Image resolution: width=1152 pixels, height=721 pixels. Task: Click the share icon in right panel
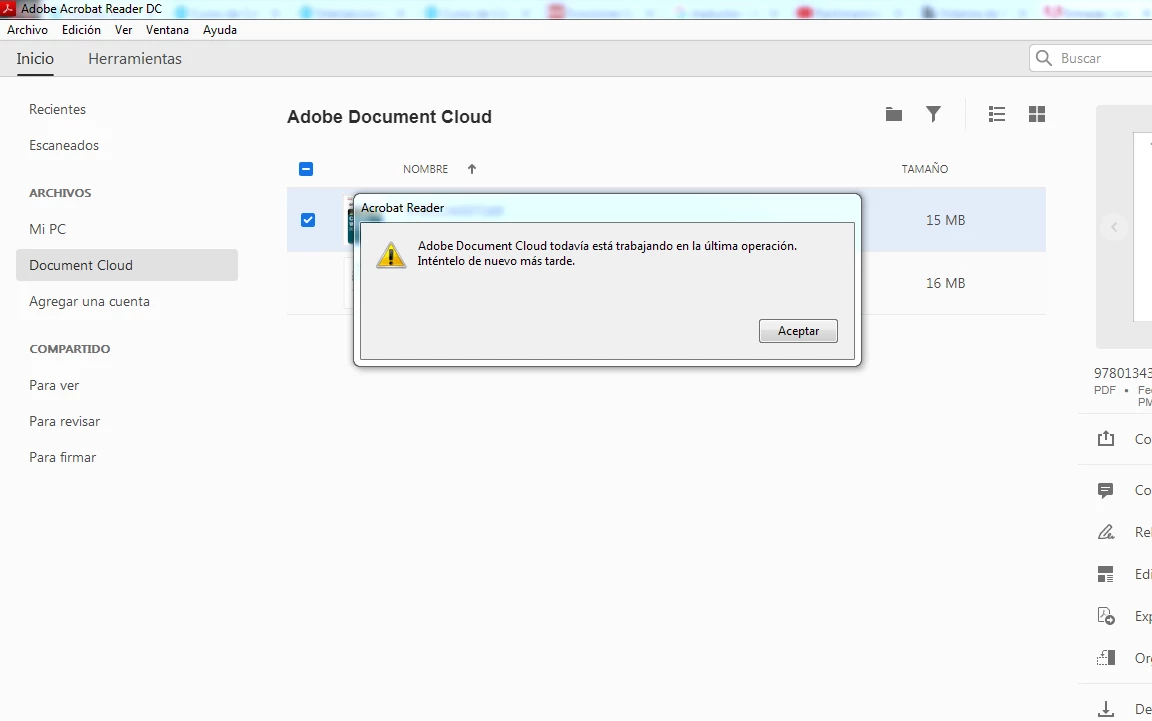pyautogui.click(x=1106, y=439)
